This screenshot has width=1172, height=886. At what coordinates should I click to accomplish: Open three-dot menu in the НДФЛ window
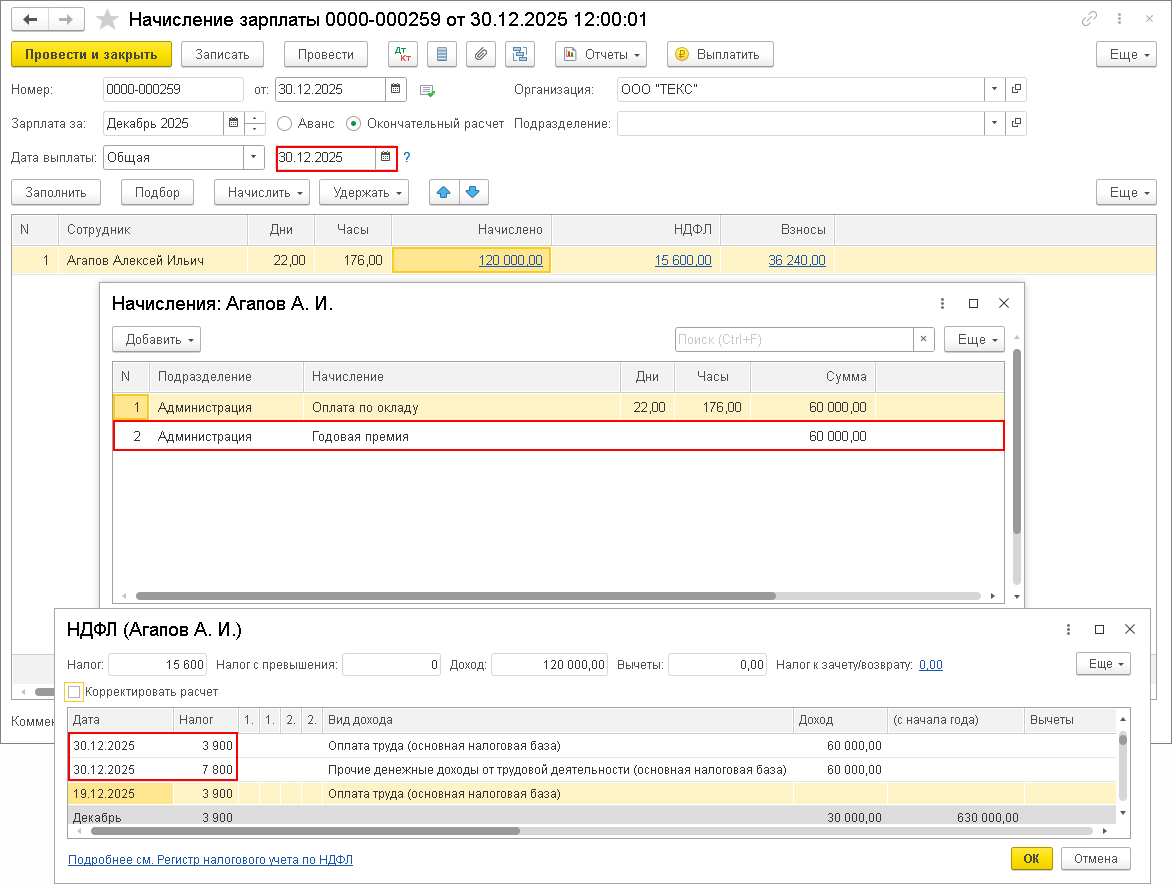pyautogui.click(x=1068, y=630)
